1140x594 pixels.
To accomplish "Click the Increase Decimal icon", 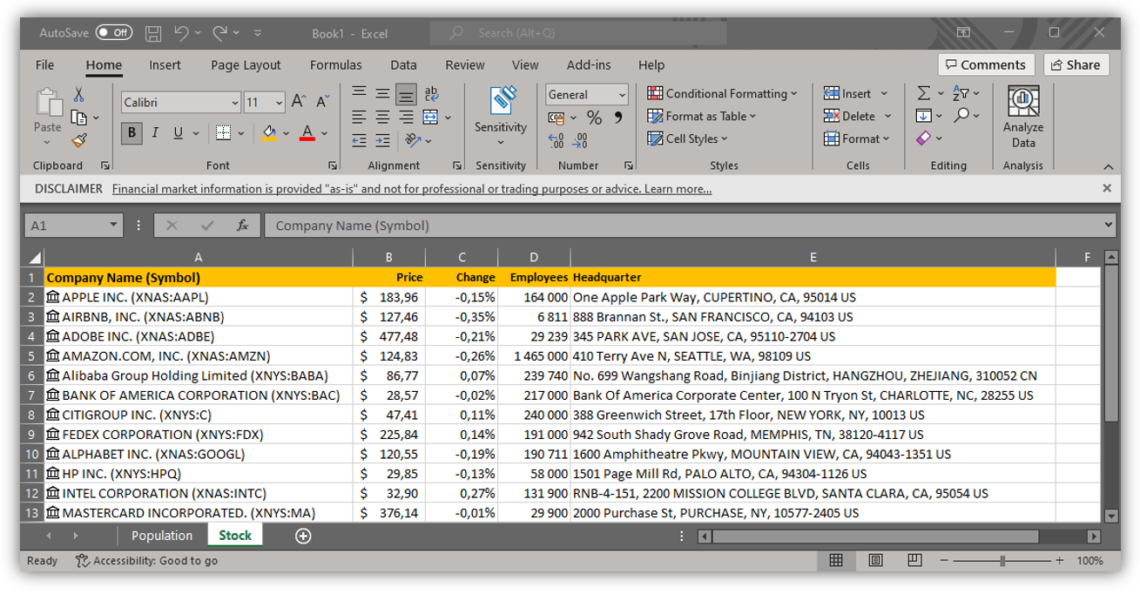I will 556,140.
